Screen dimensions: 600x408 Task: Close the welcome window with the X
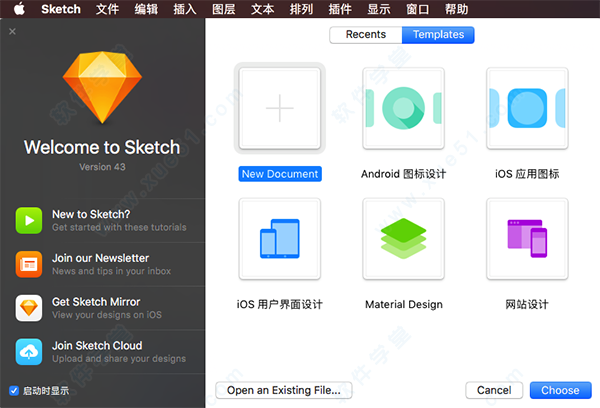tap(12, 31)
